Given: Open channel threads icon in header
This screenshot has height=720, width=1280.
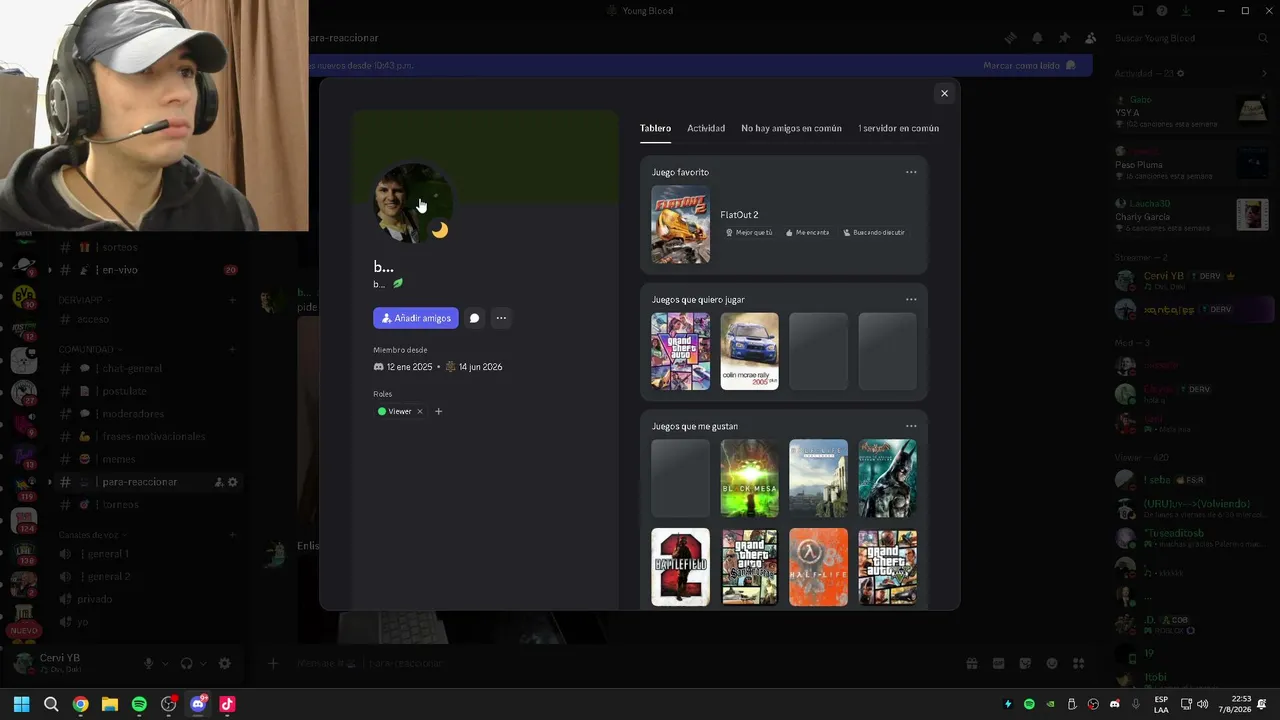Looking at the screenshot, I should (1010, 38).
